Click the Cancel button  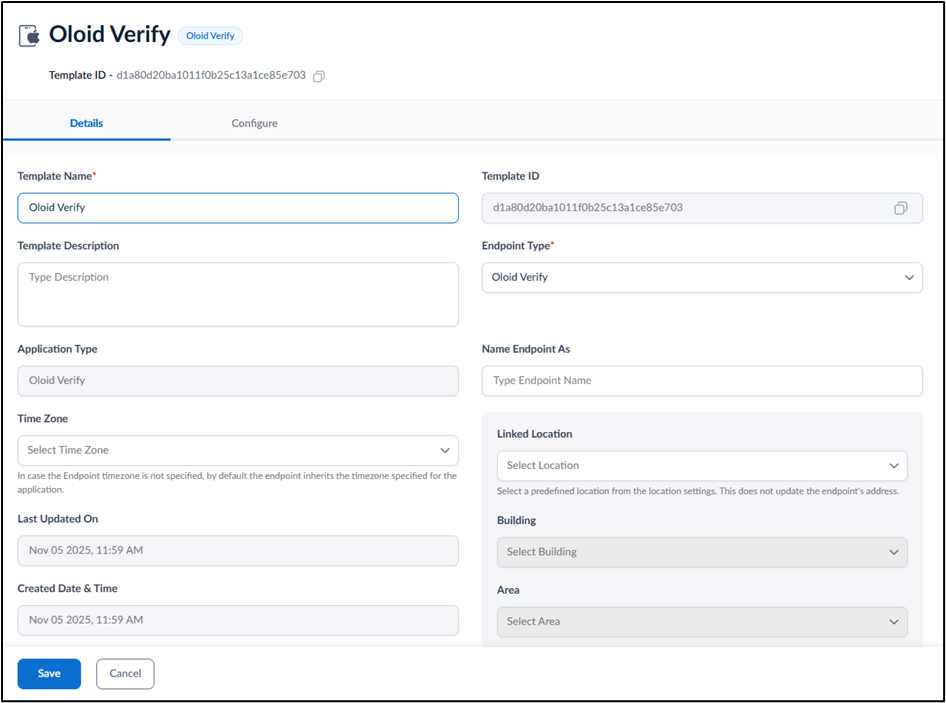coord(125,673)
